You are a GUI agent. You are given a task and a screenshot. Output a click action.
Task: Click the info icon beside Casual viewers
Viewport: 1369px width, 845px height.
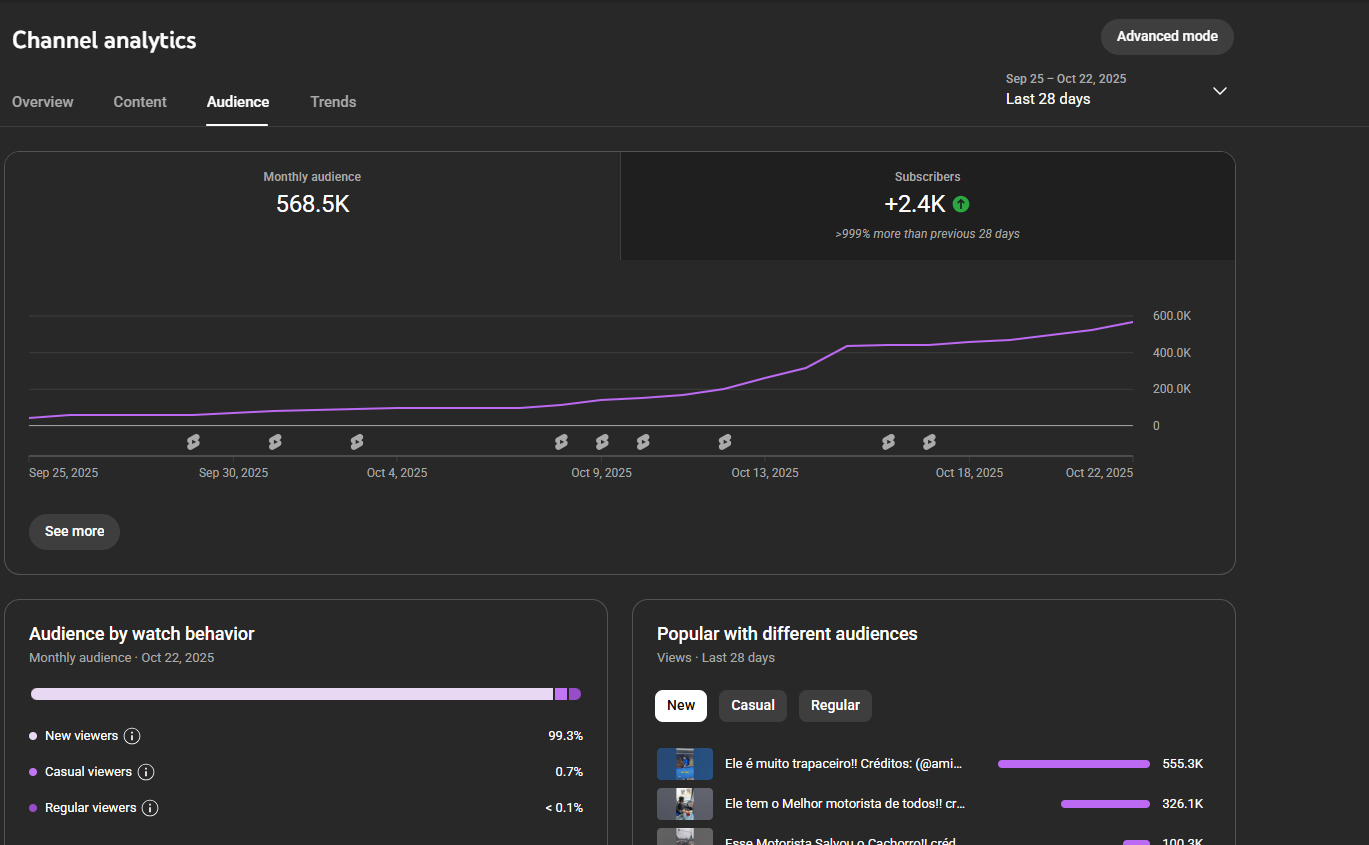pos(146,772)
